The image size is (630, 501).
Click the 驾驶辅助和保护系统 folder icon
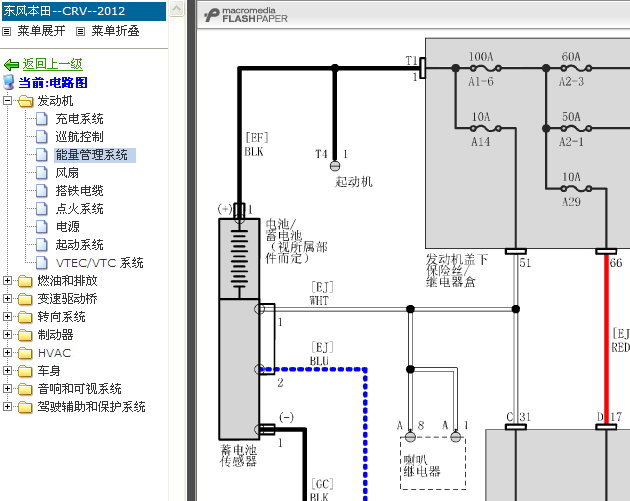pyautogui.click(x=25, y=407)
